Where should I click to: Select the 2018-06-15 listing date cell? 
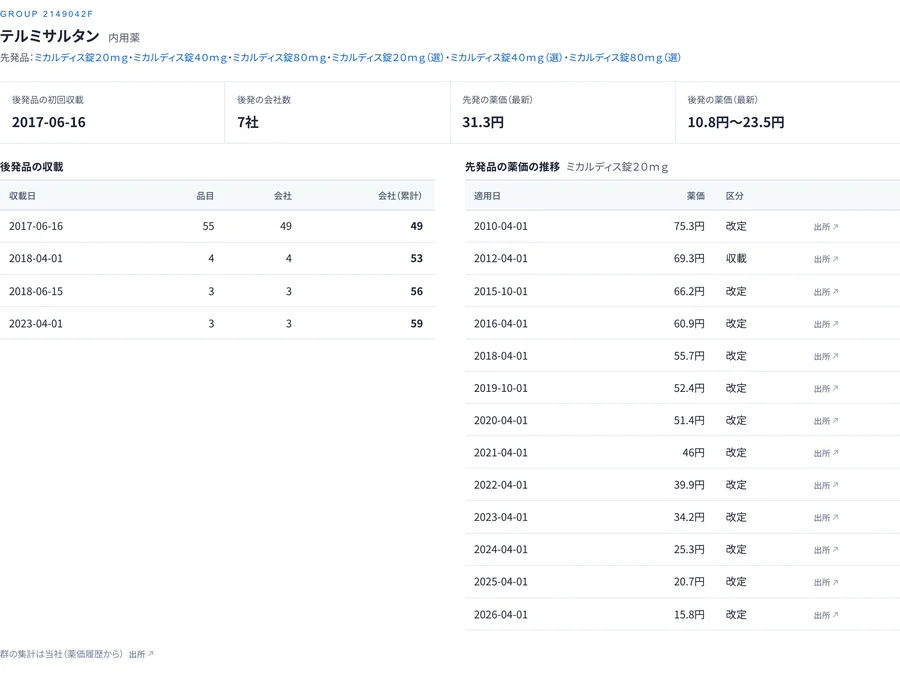click(36, 291)
